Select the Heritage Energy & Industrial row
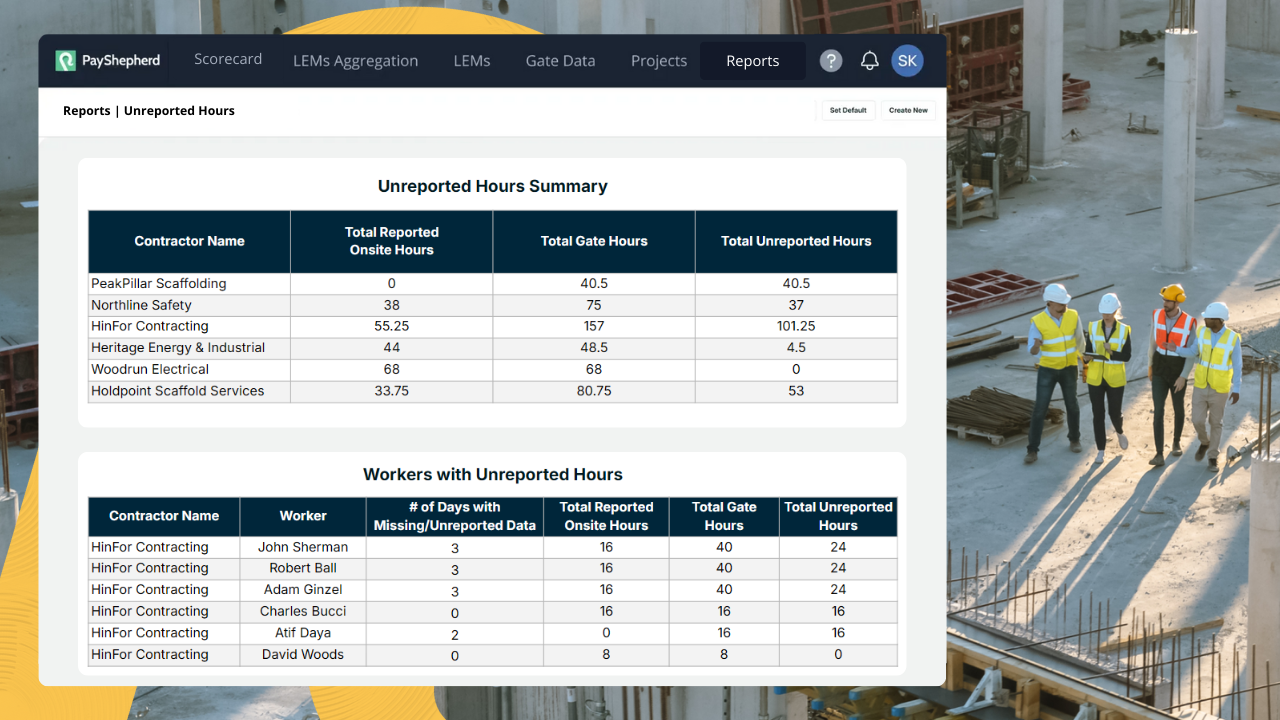 (x=493, y=348)
